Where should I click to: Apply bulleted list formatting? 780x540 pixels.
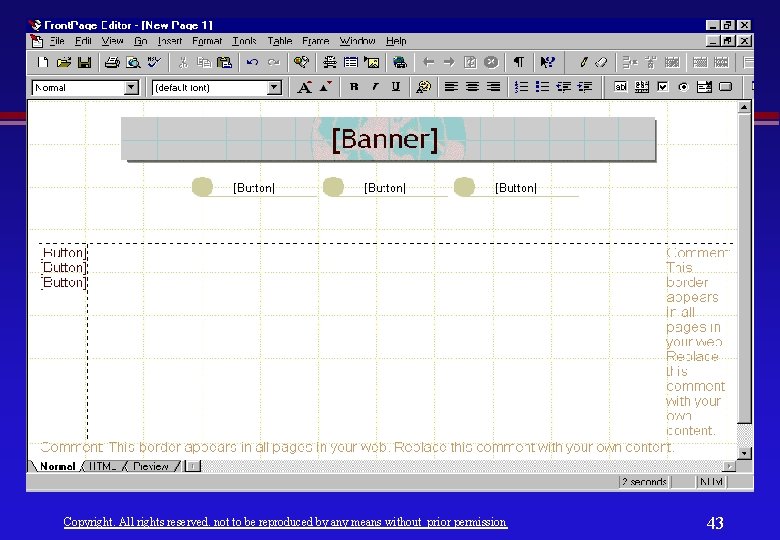542,87
